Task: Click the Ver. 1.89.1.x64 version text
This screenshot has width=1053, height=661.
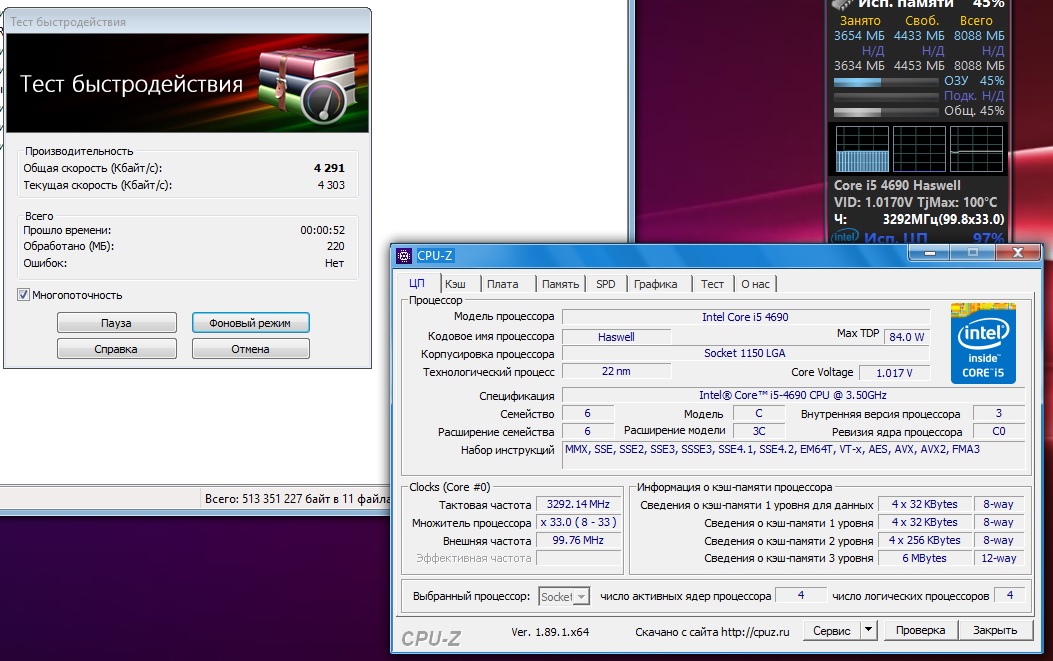Action: pos(550,632)
